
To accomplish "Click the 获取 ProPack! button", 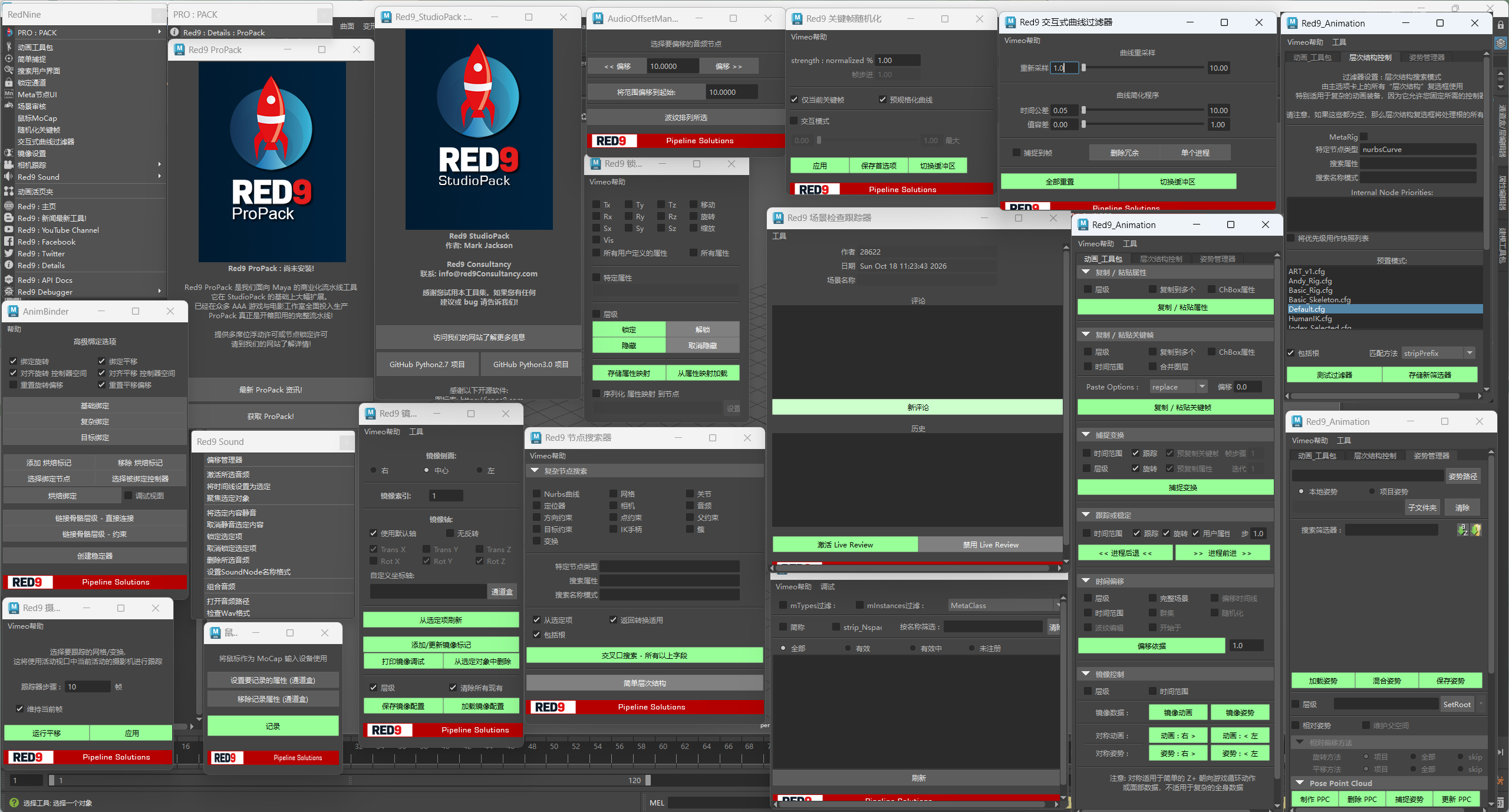I will click(271, 416).
